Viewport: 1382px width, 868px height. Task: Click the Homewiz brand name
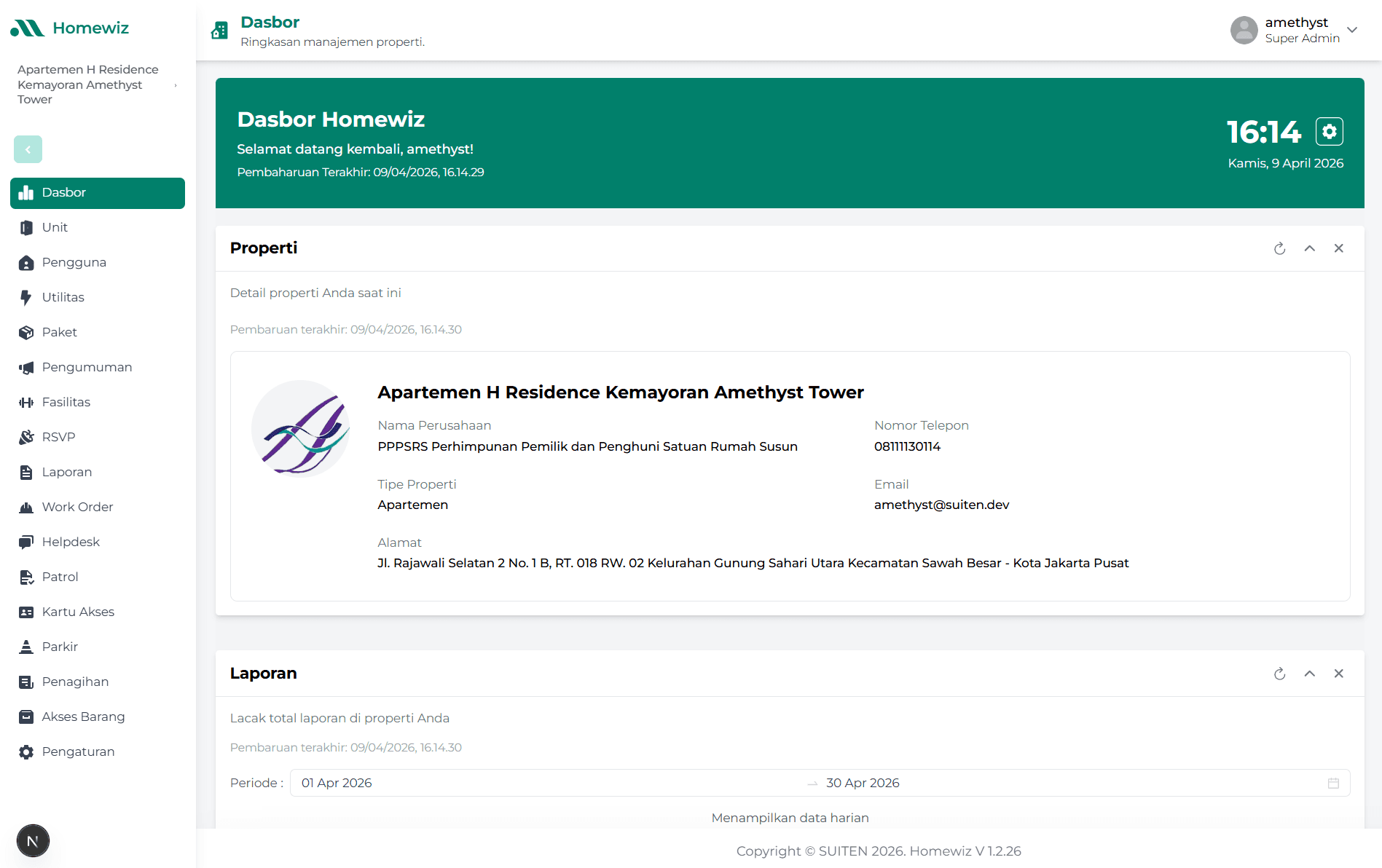pos(90,28)
